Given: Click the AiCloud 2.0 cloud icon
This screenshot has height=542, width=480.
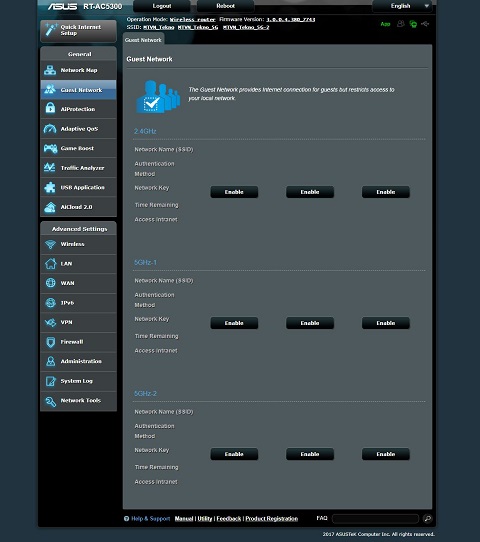Looking at the screenshot, I should click(x=50, y=207).
